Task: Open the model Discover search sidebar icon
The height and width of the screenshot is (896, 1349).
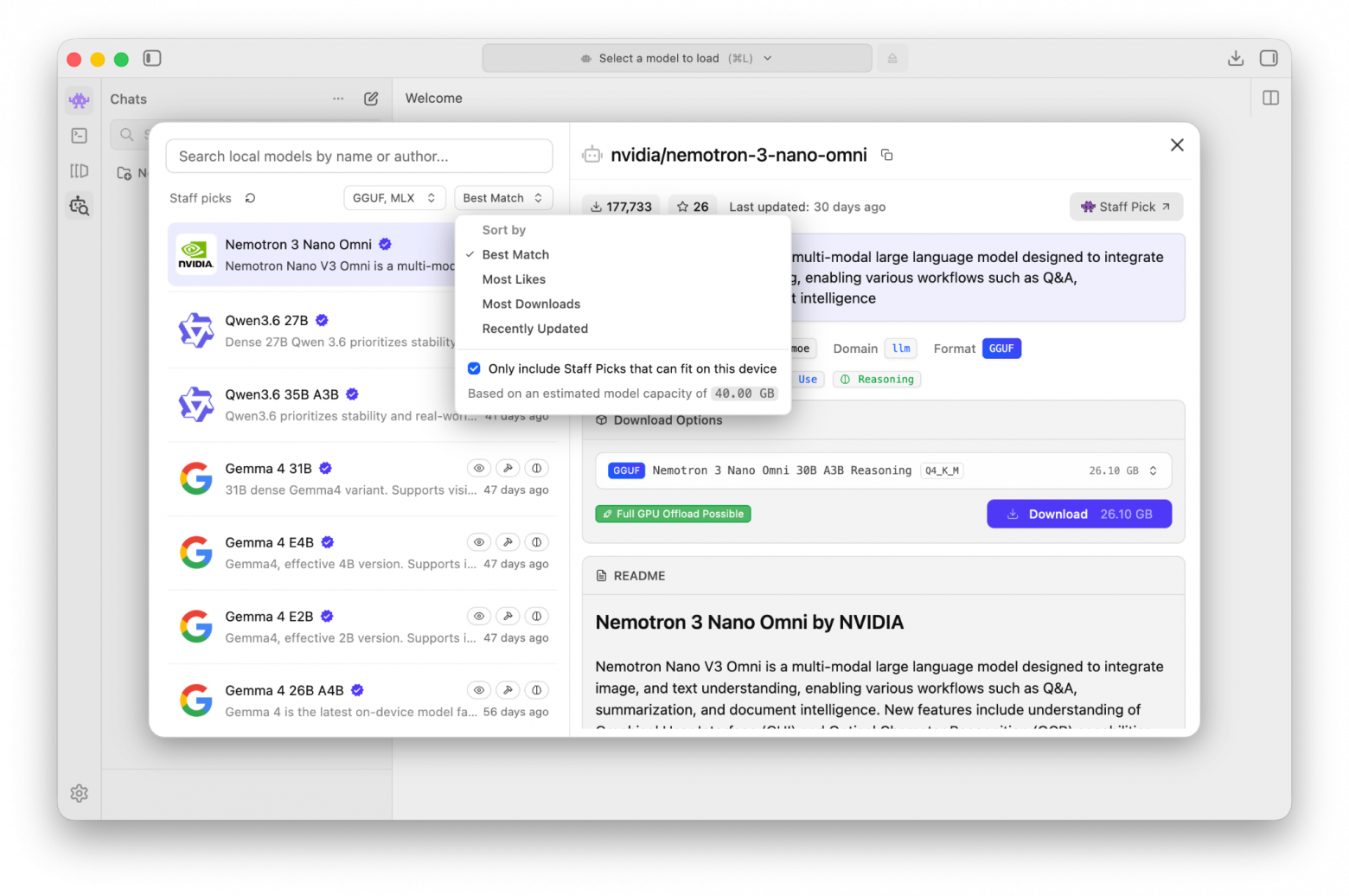Action: pyautogui.click(x=79, y=206)
